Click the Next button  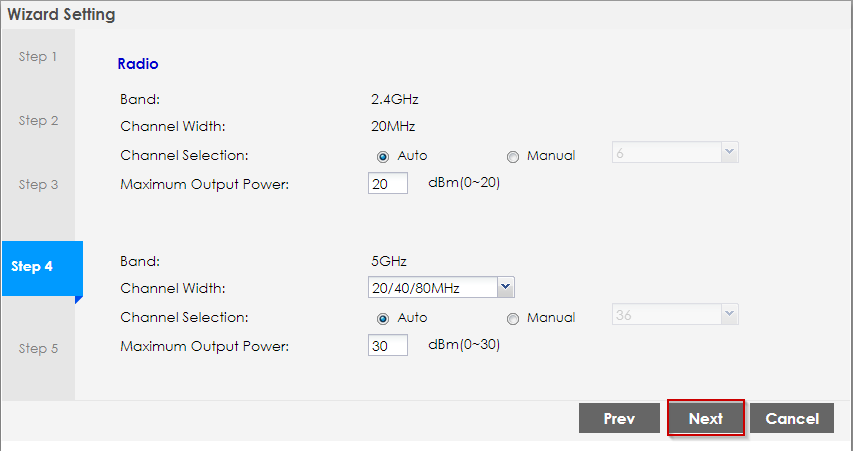(x=705, y=419)
